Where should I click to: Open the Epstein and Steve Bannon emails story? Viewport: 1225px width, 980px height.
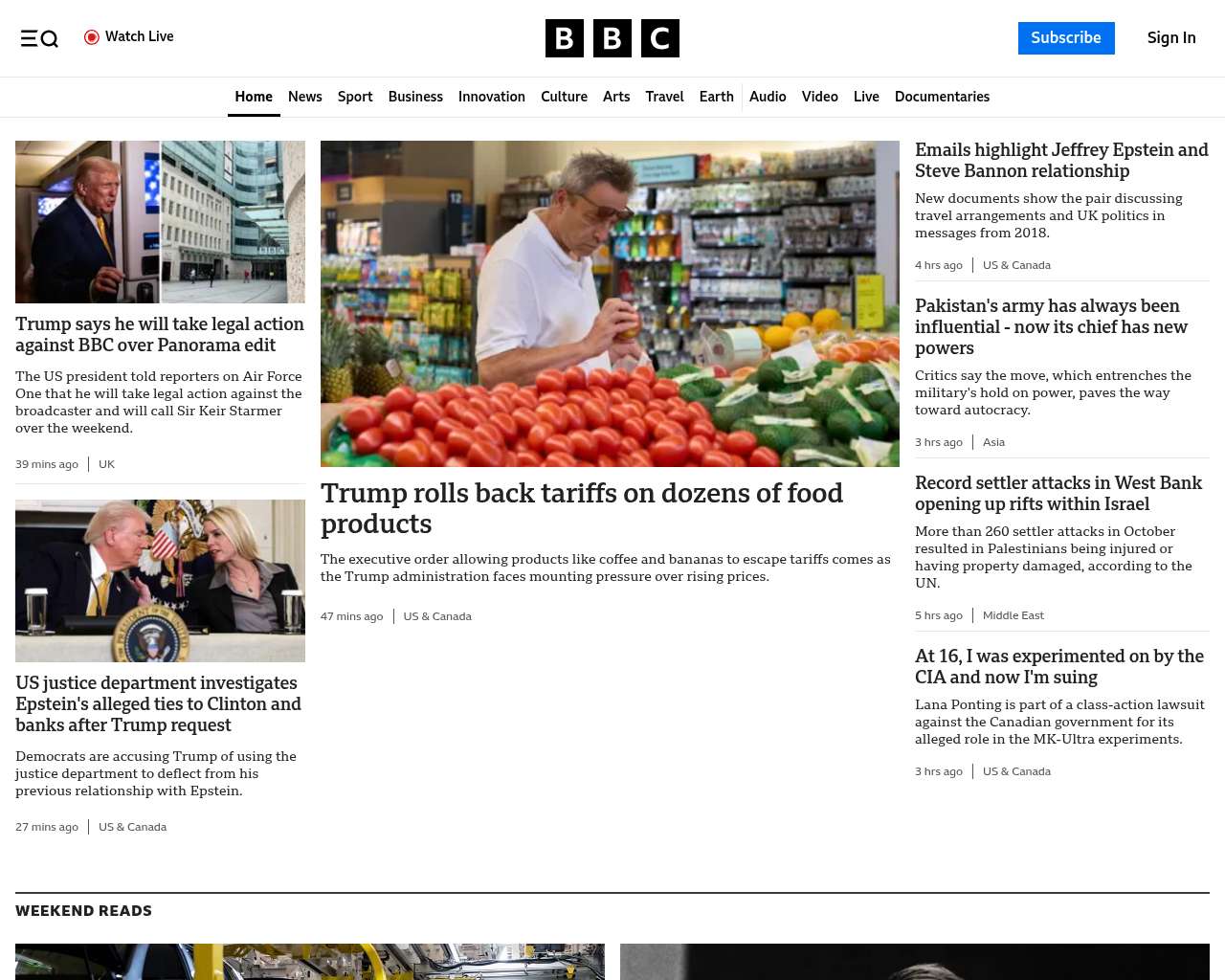tap(1061, 161)
